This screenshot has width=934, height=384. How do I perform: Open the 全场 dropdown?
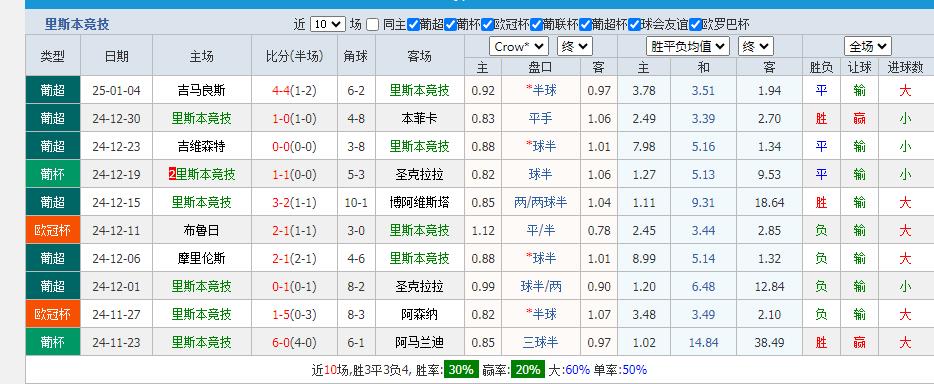(x=868, y=46)
